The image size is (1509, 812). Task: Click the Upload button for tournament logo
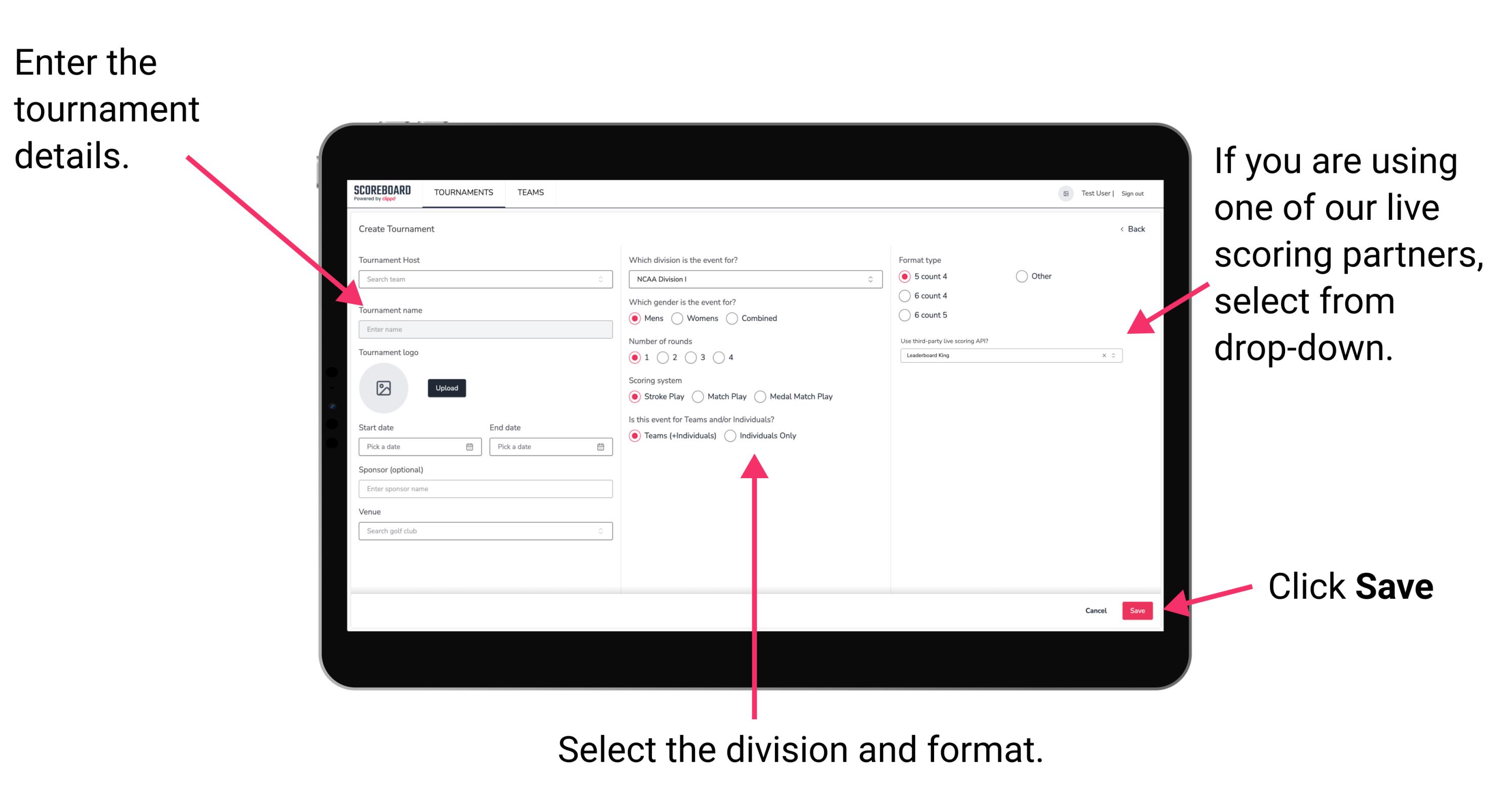coord(446,388)
